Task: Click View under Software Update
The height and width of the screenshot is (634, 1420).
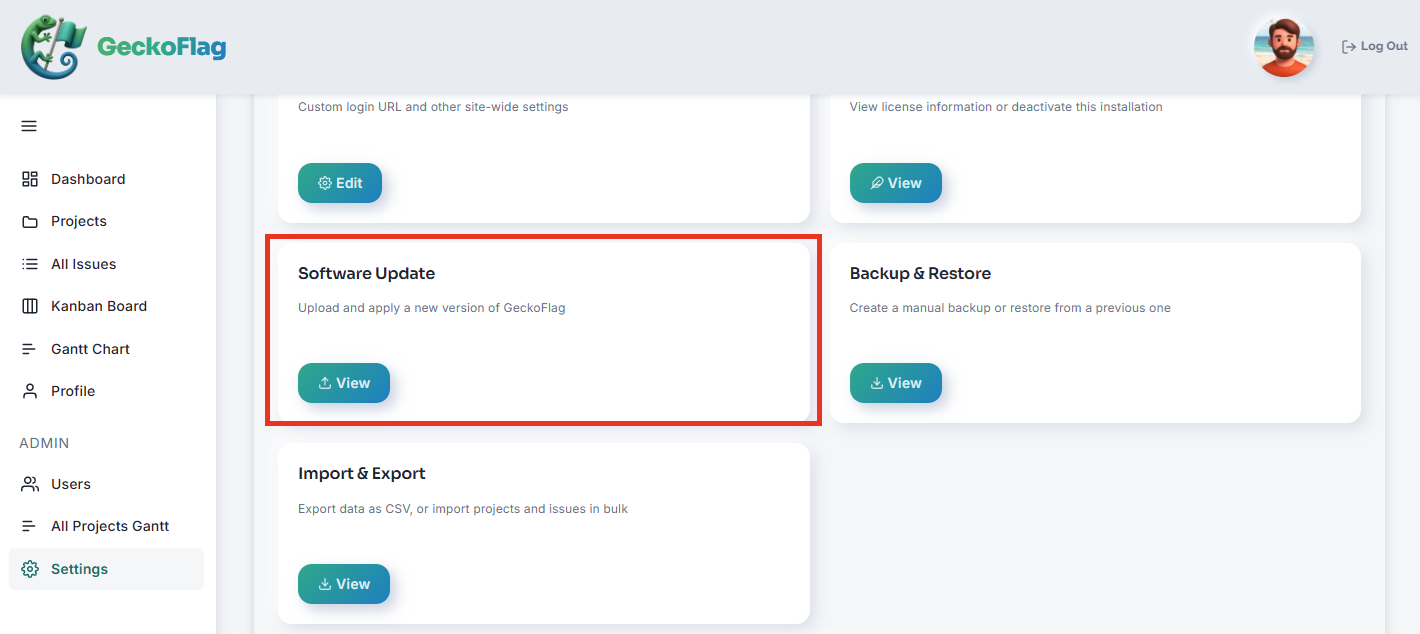Action: tap(344, 383)
